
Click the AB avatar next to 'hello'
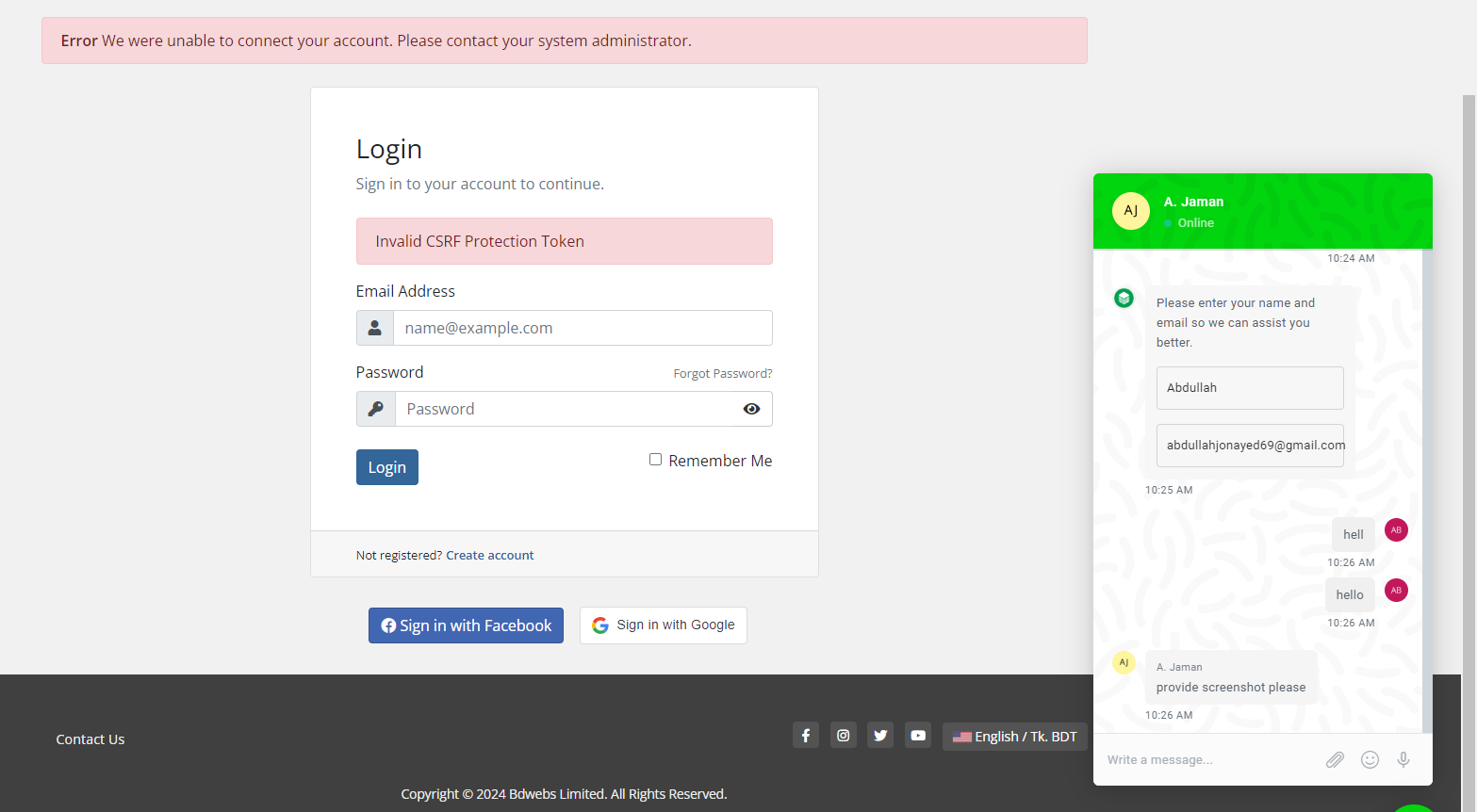(1396, 591)
